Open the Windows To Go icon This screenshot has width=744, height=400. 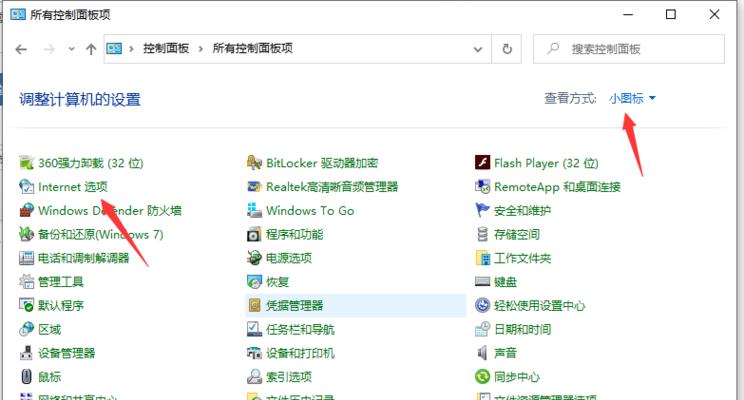pos(254,210)
